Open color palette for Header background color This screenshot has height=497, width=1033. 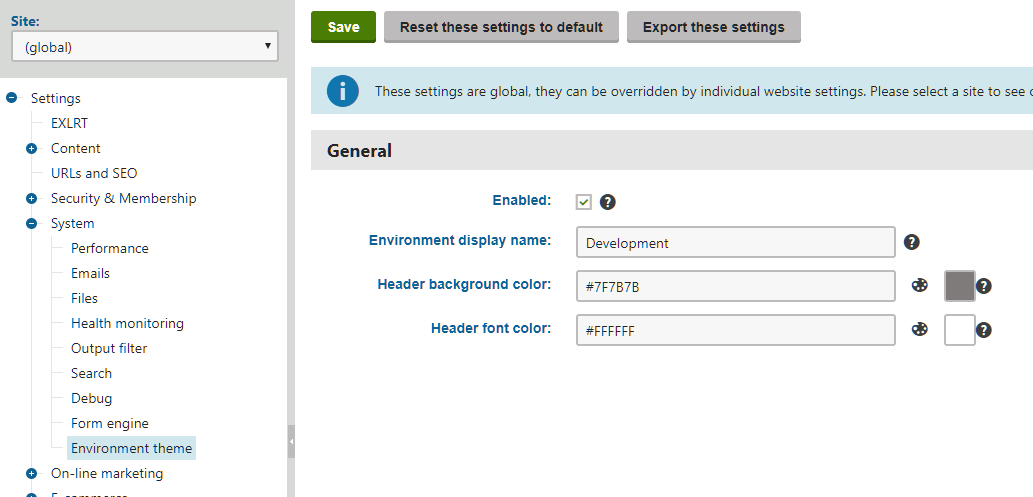(x=919, y=286)
